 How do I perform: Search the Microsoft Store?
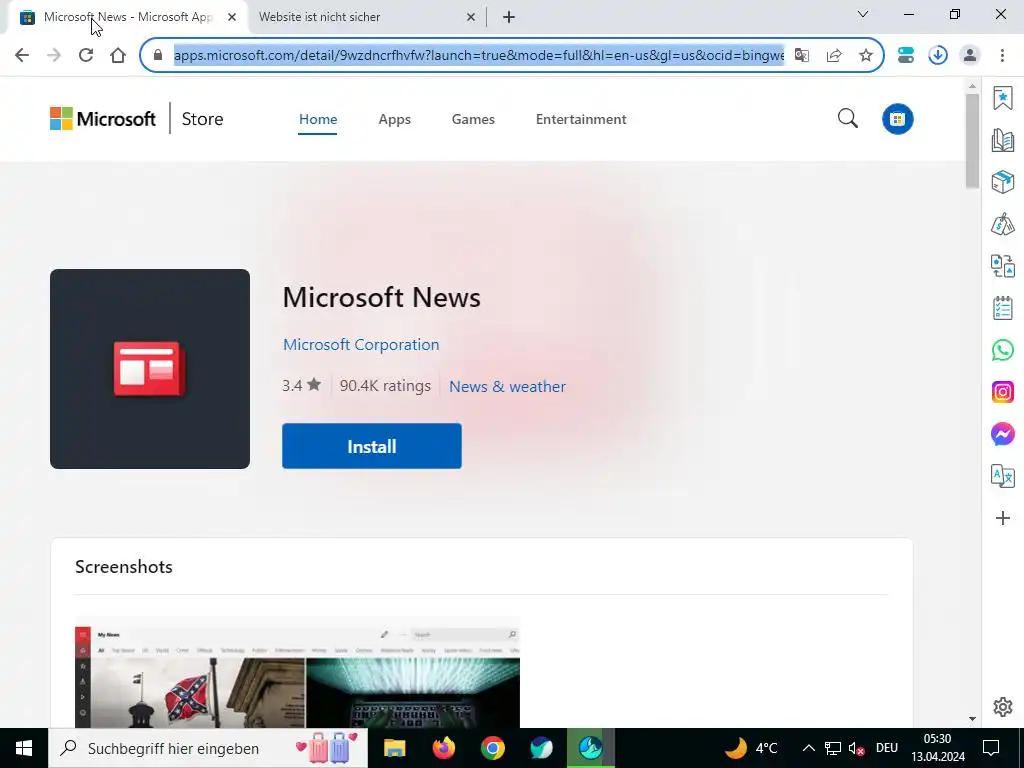(848, 119)
